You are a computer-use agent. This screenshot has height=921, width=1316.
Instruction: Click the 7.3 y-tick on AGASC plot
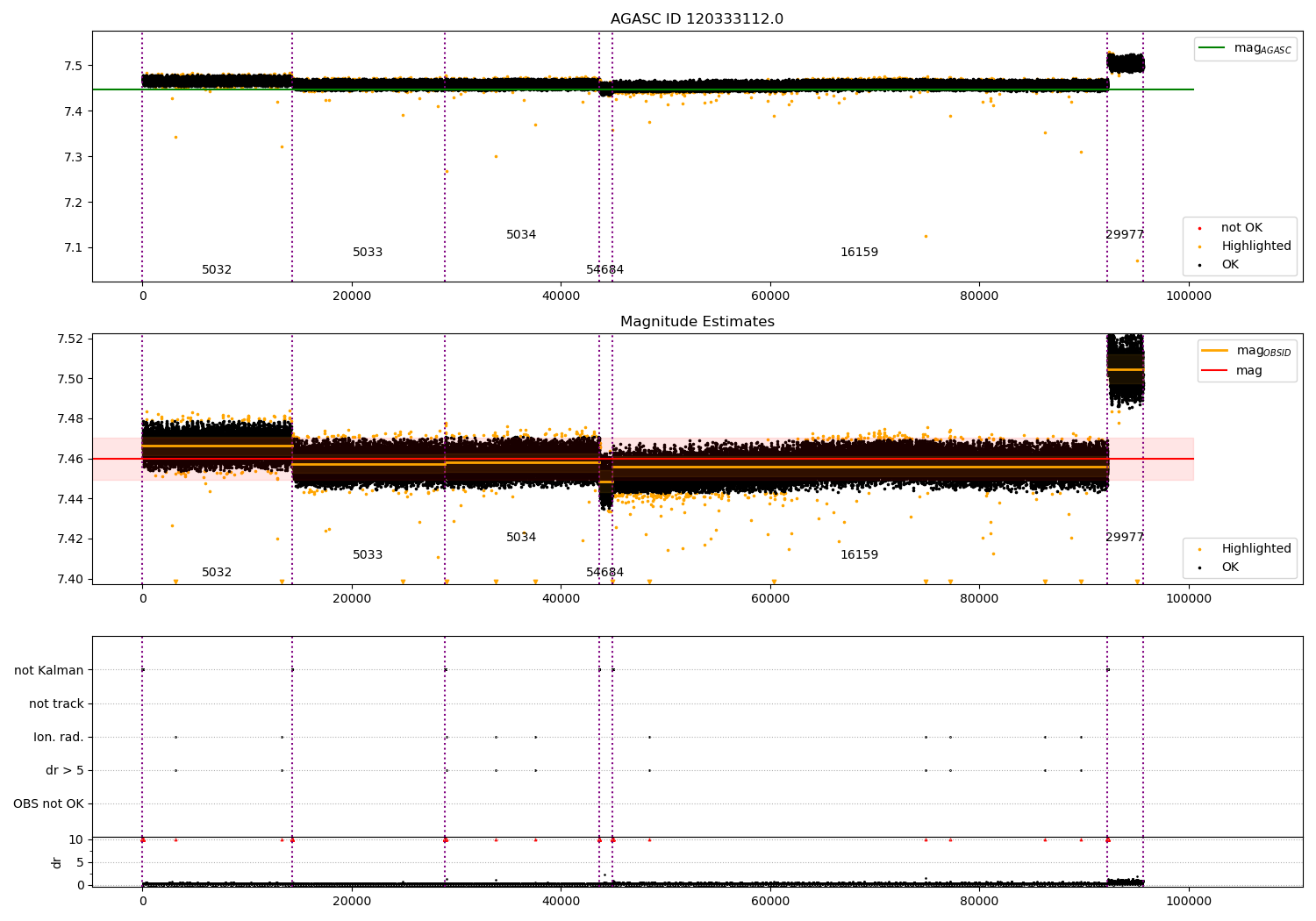[73, 158]
